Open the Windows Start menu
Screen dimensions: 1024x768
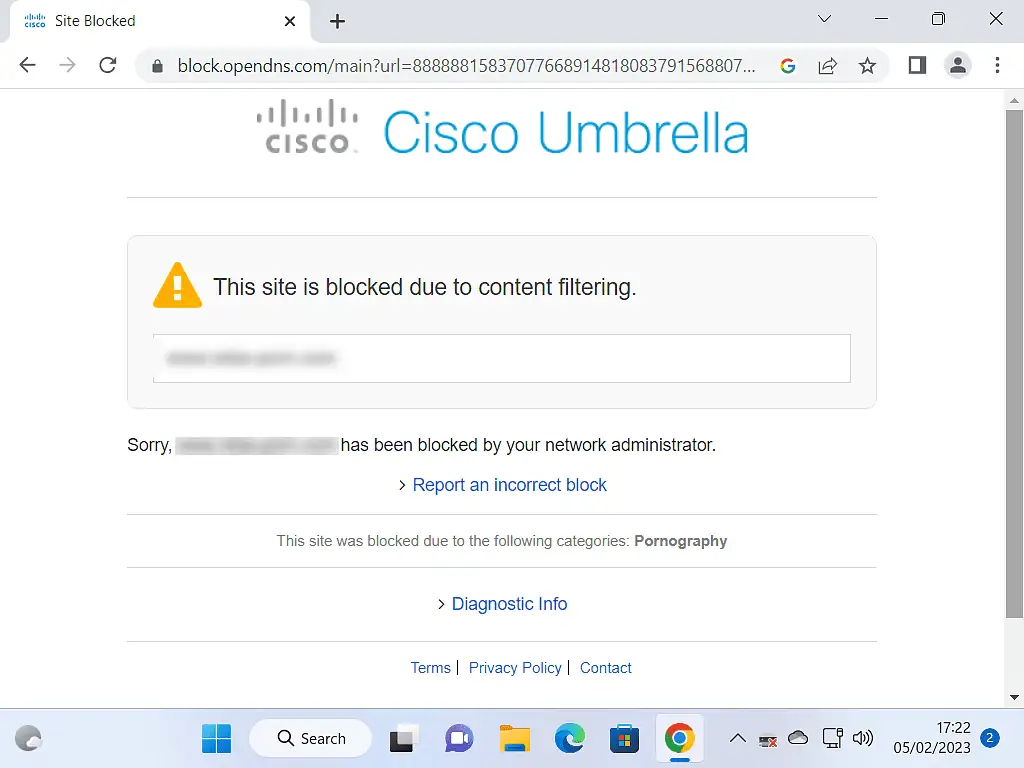point(216,739)
